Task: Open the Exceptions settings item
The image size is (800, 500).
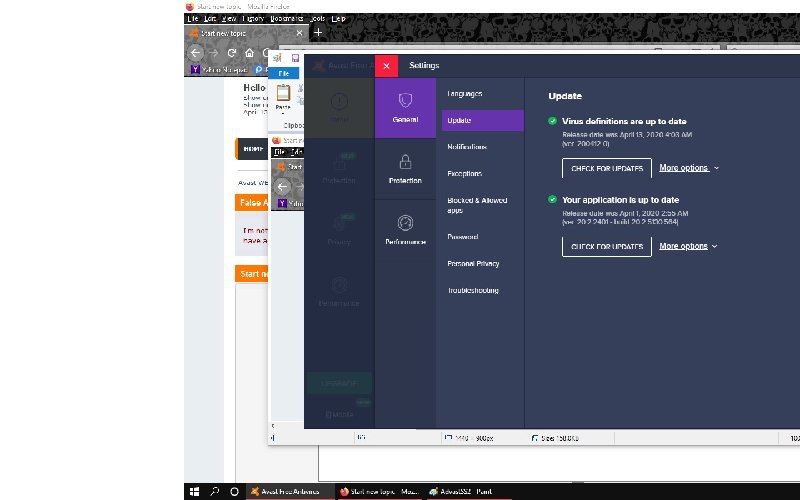Action: [464, 173]
